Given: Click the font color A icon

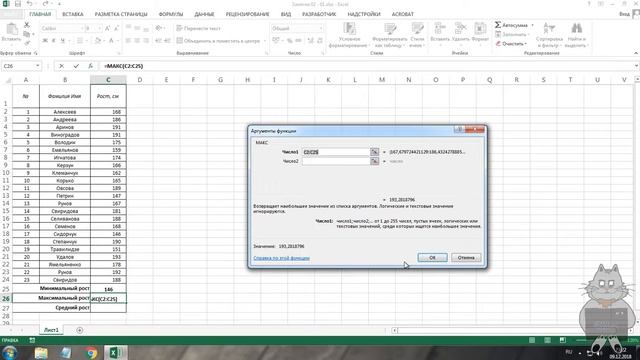Looking at the screenshot, I should pyautogui.click(x=111, y=41).
